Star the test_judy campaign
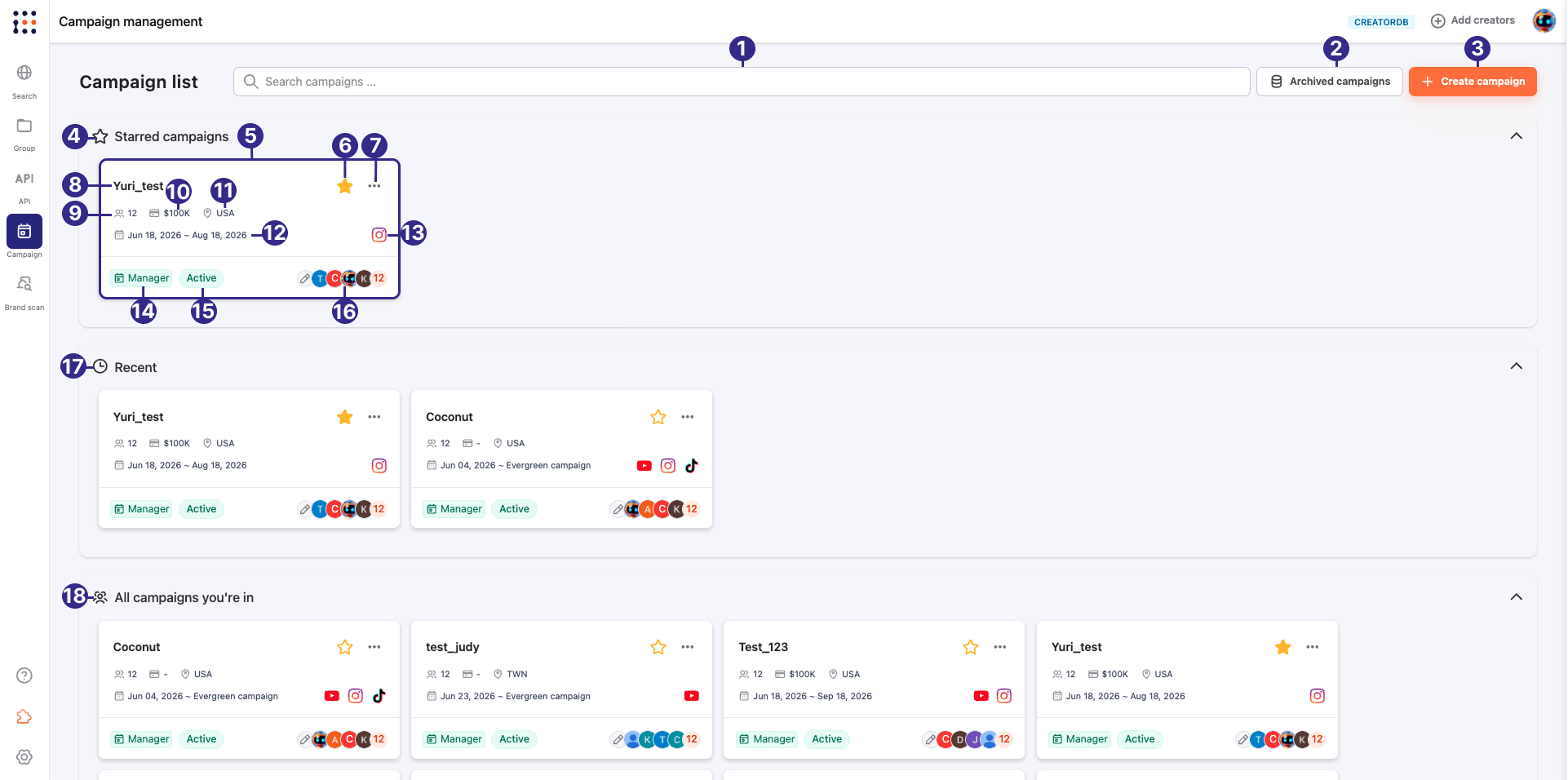 [x=658, y=647]
